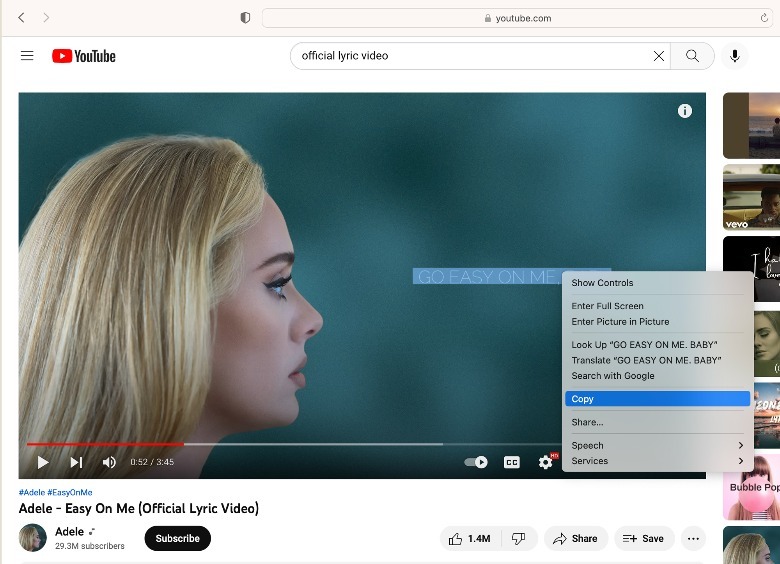Run search with magnifying glass button
Screen dimensions: 780x564
tap(692, 56)
